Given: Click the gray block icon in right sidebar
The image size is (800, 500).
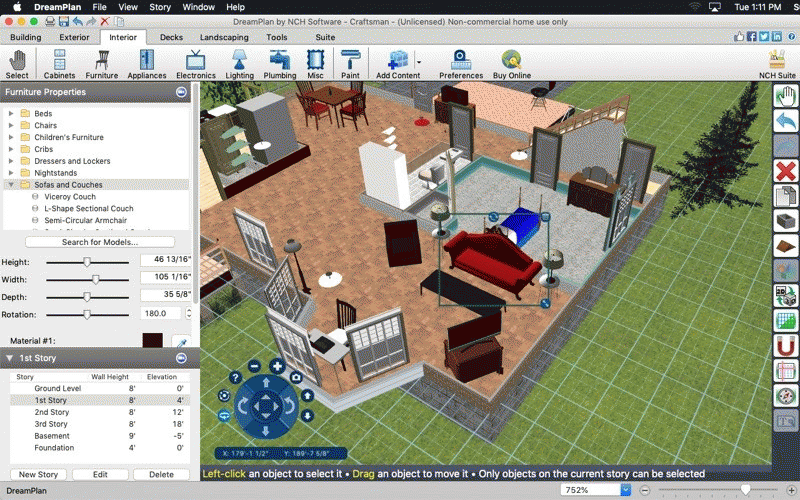Looking at the screenshot, I should [x=786, y=221].
